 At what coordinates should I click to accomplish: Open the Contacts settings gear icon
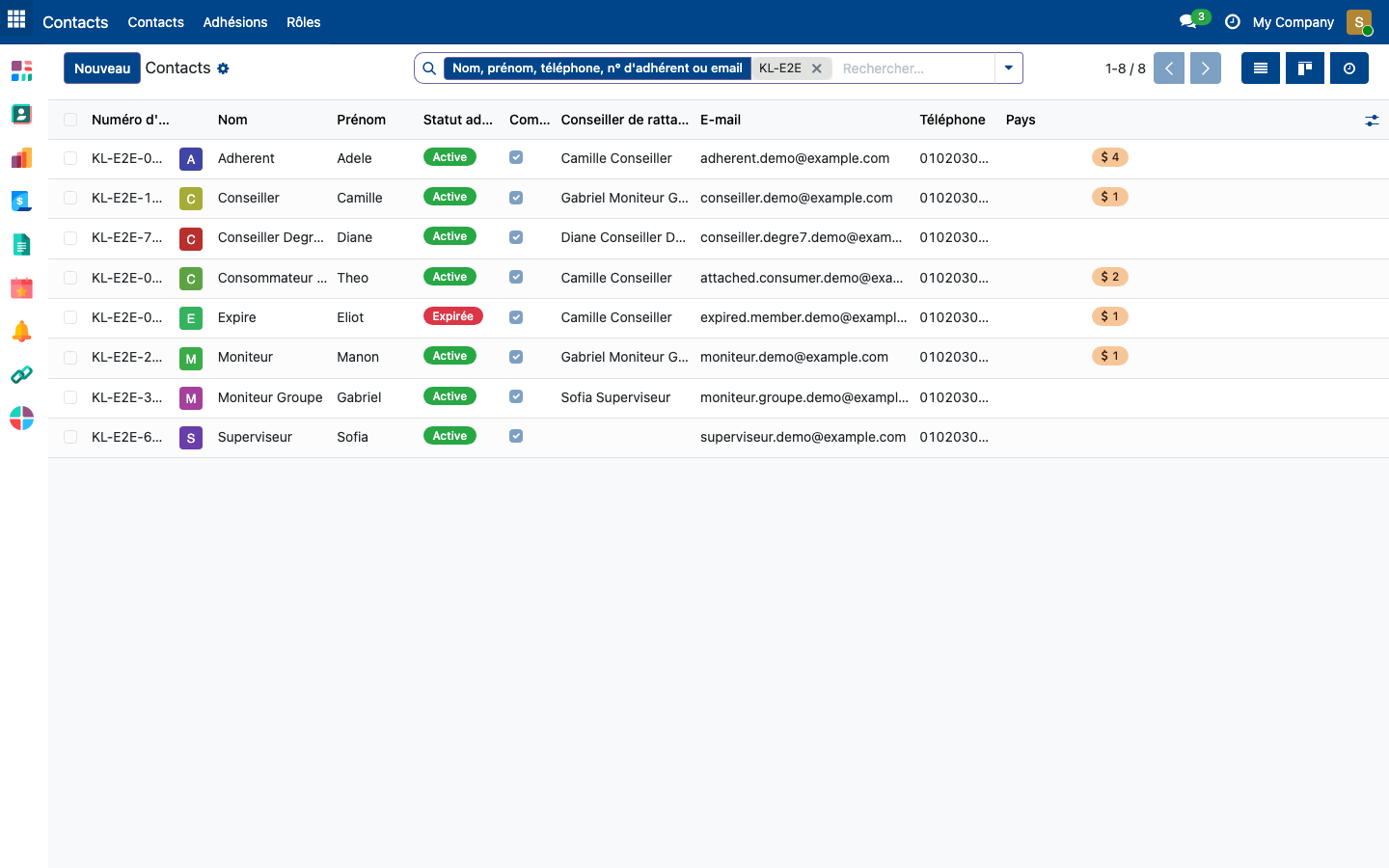click(223, 68)
